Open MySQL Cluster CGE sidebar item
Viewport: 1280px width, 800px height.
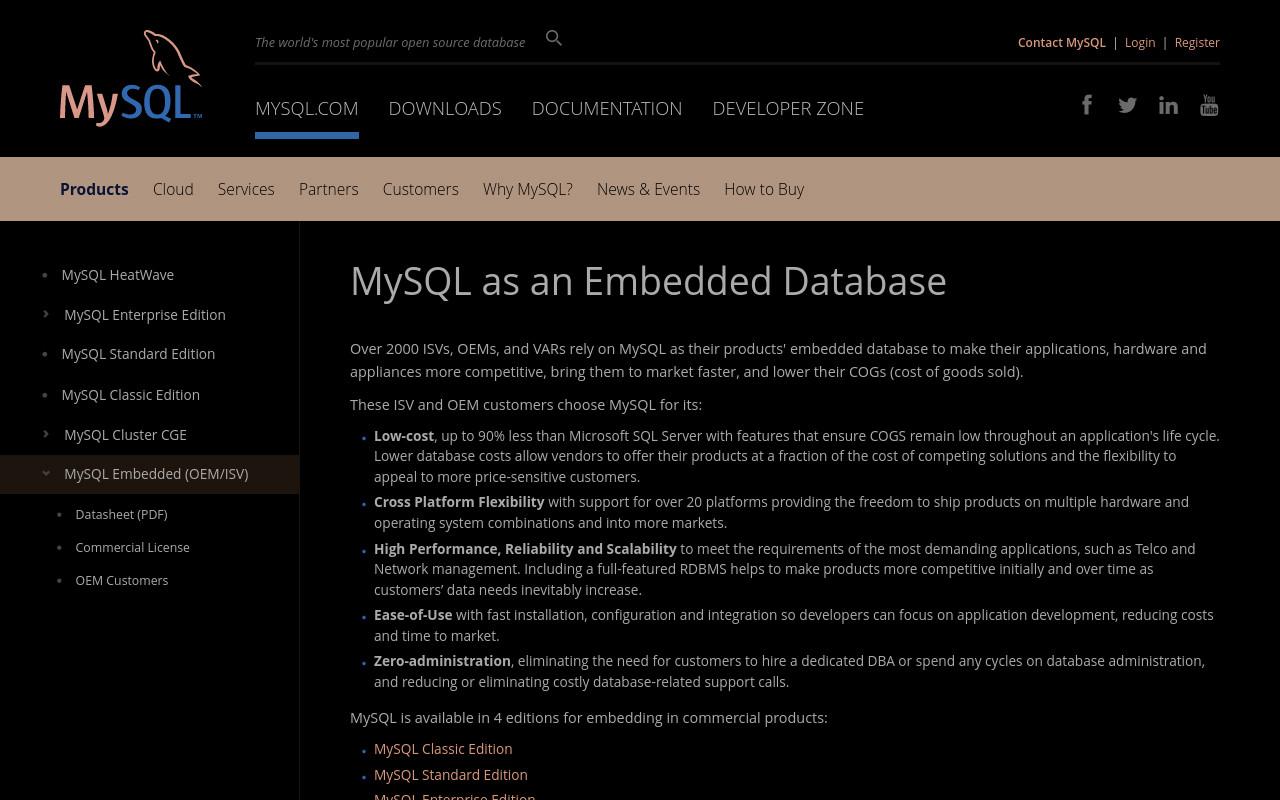[125, 434]
